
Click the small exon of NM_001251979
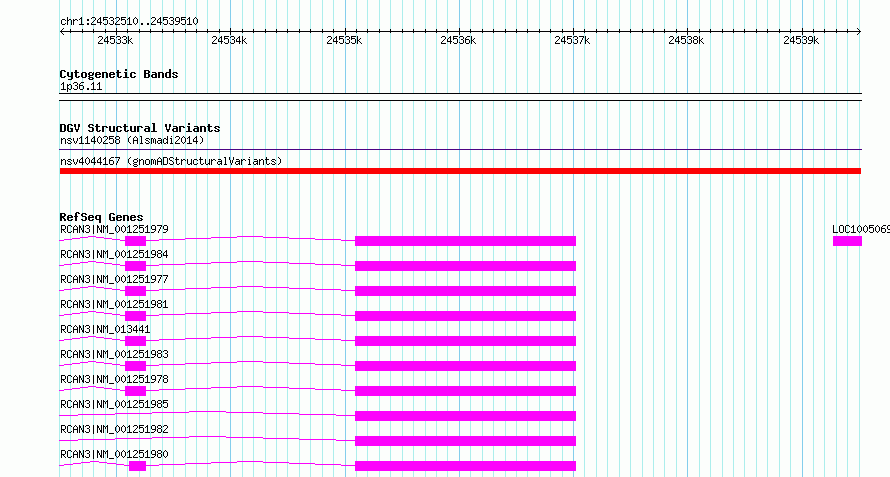click(136, 241)
